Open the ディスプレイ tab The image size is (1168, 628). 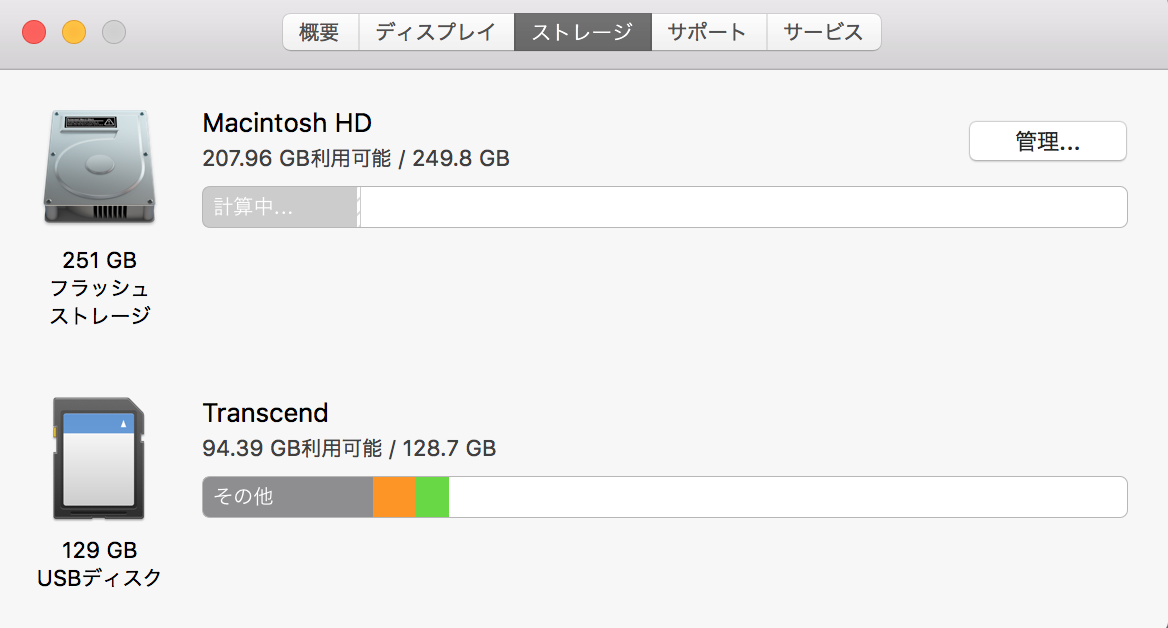436,32
